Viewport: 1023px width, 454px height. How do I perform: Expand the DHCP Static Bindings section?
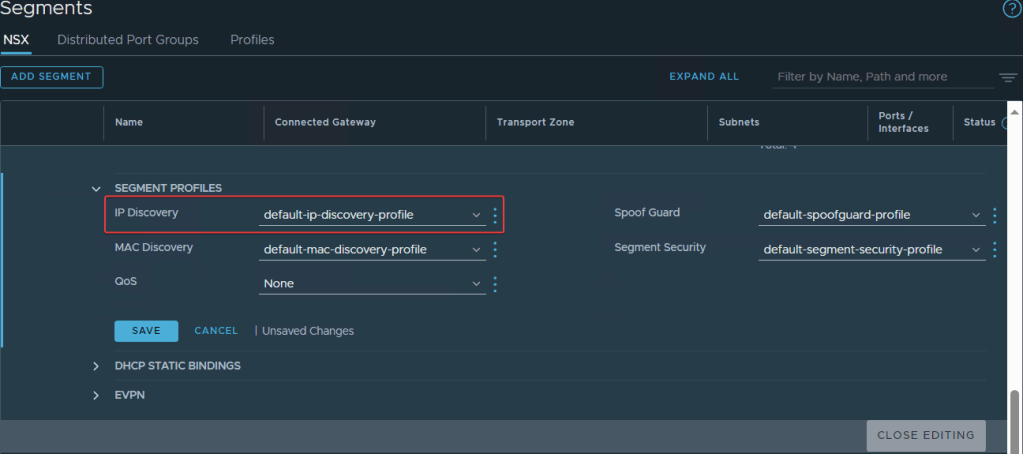pos(96,366)
